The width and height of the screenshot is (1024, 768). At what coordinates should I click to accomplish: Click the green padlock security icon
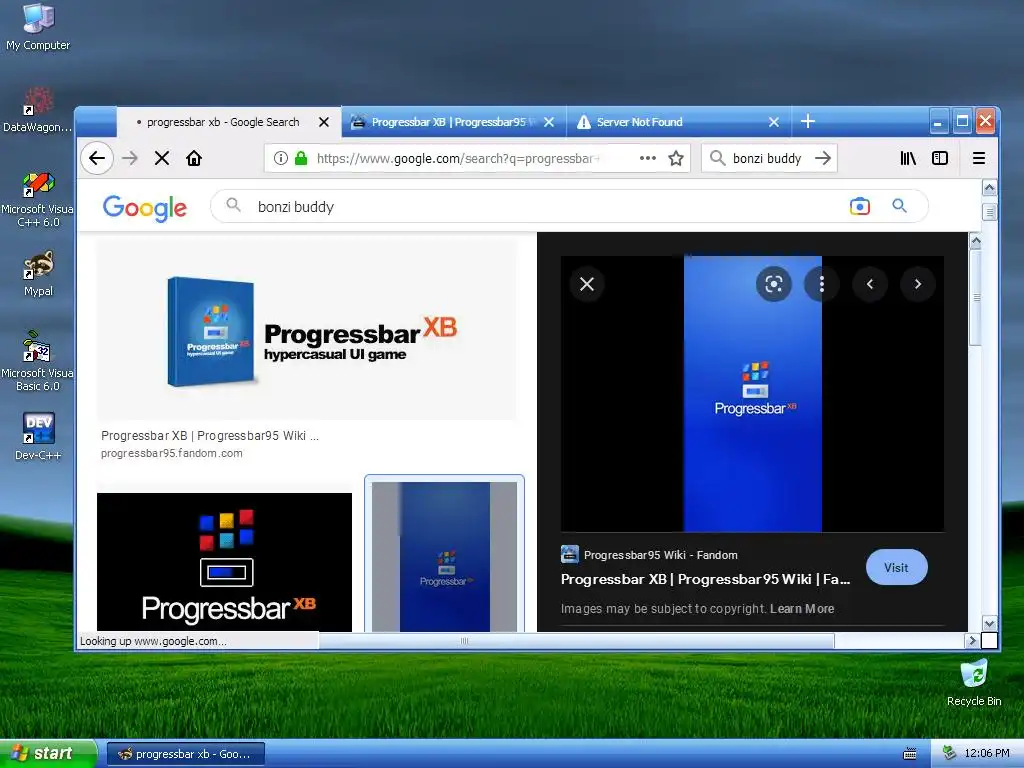[x=301, y=158]
